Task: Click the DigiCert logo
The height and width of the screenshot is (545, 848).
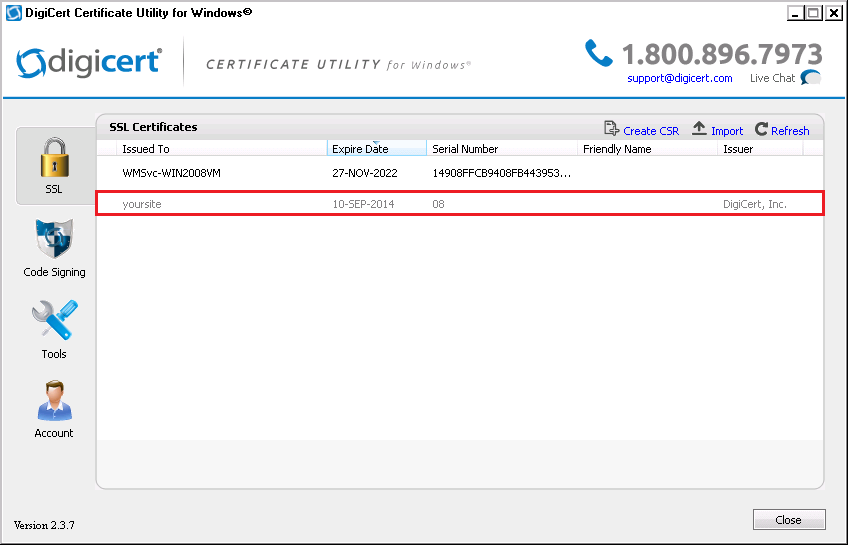Action: click(x=89, y=62)
